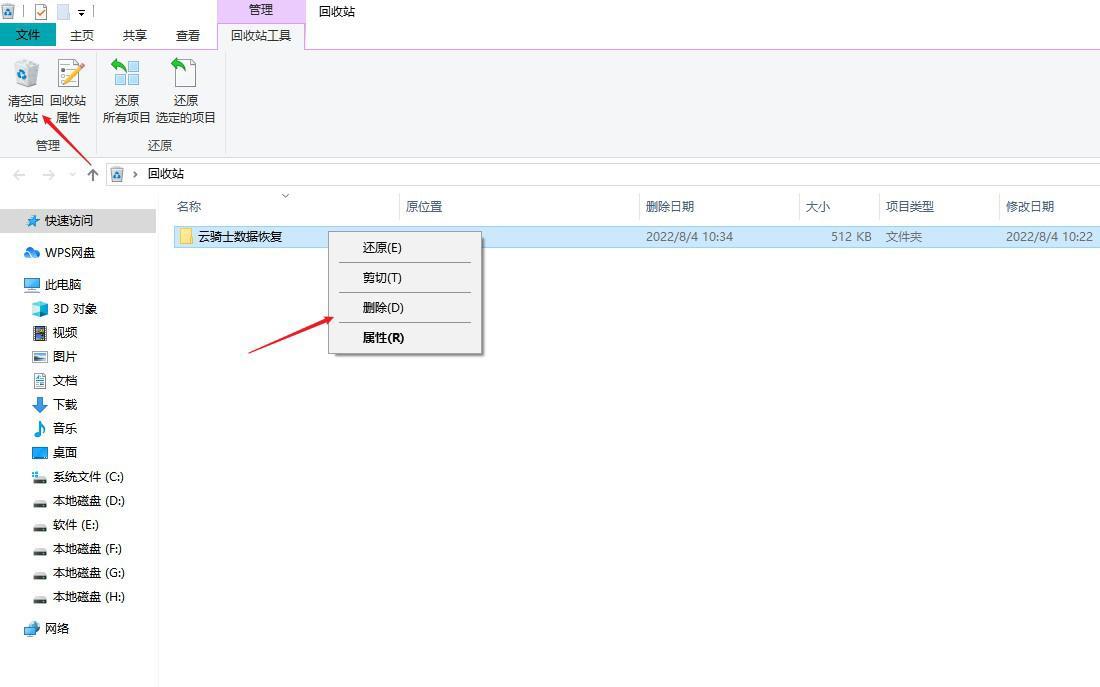Select the 云骑士数据恢复 folder row
The height and width of the screenshot is (687, 1100).
coord(636,236)
